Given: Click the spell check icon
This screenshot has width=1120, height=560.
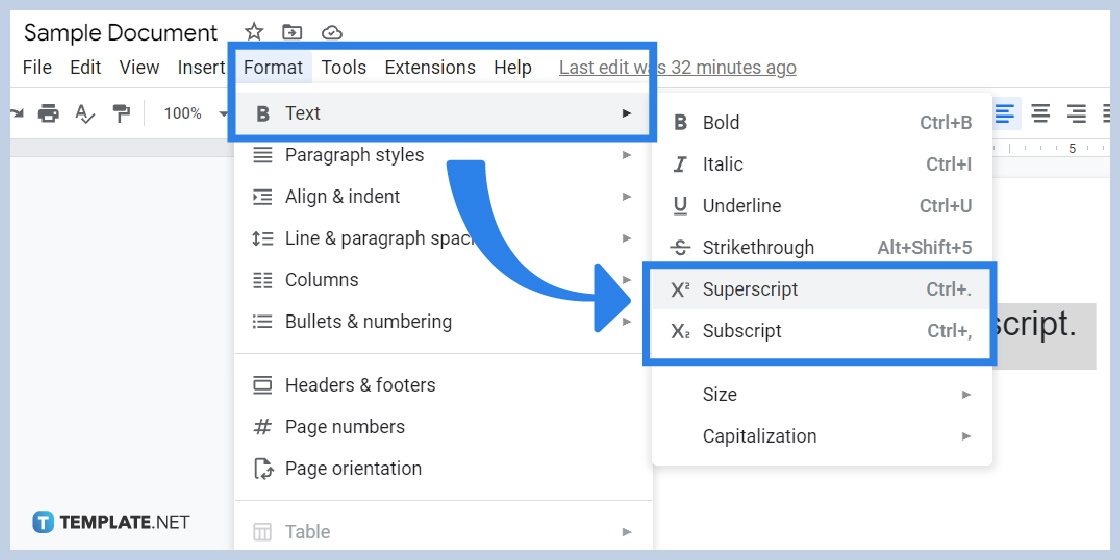Looking at the screenshot, I should [x=85, y=113].
